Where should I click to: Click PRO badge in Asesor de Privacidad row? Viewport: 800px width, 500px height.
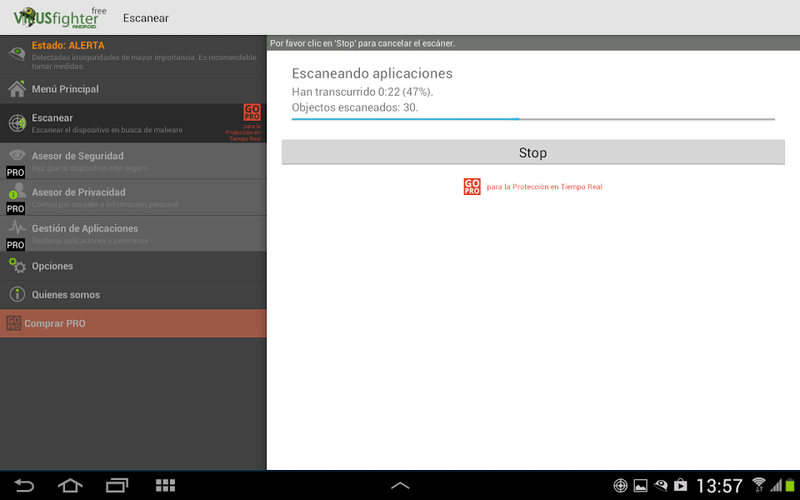point(15,209)
